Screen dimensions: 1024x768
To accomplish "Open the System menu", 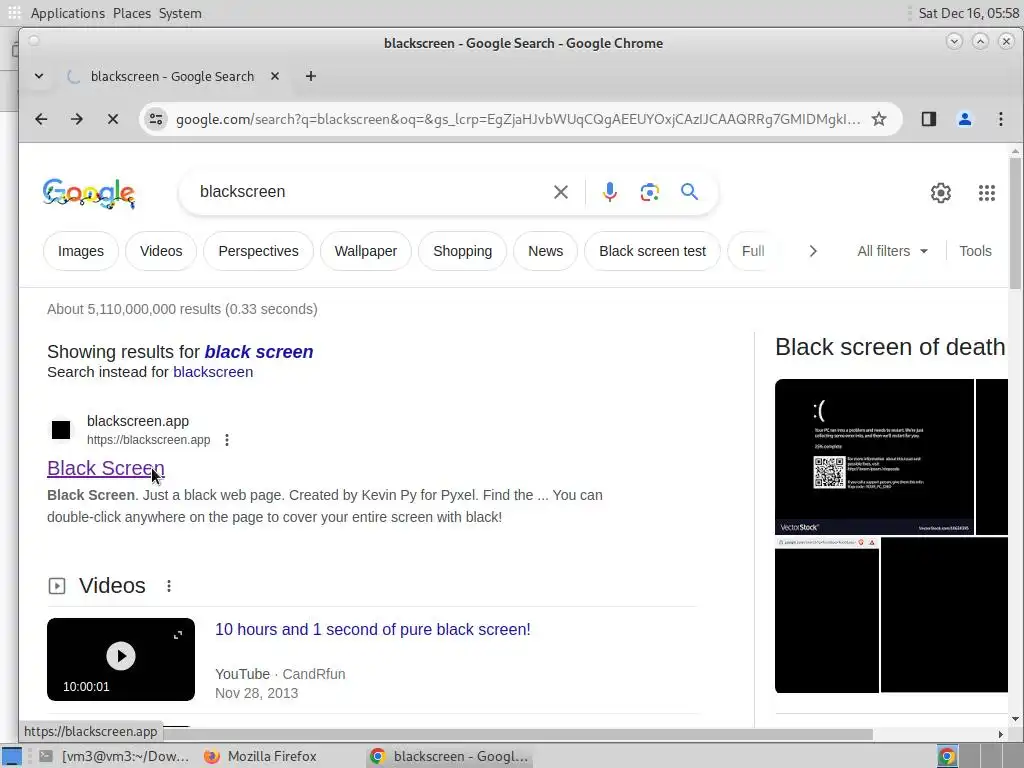I will [x=180, y=13].
